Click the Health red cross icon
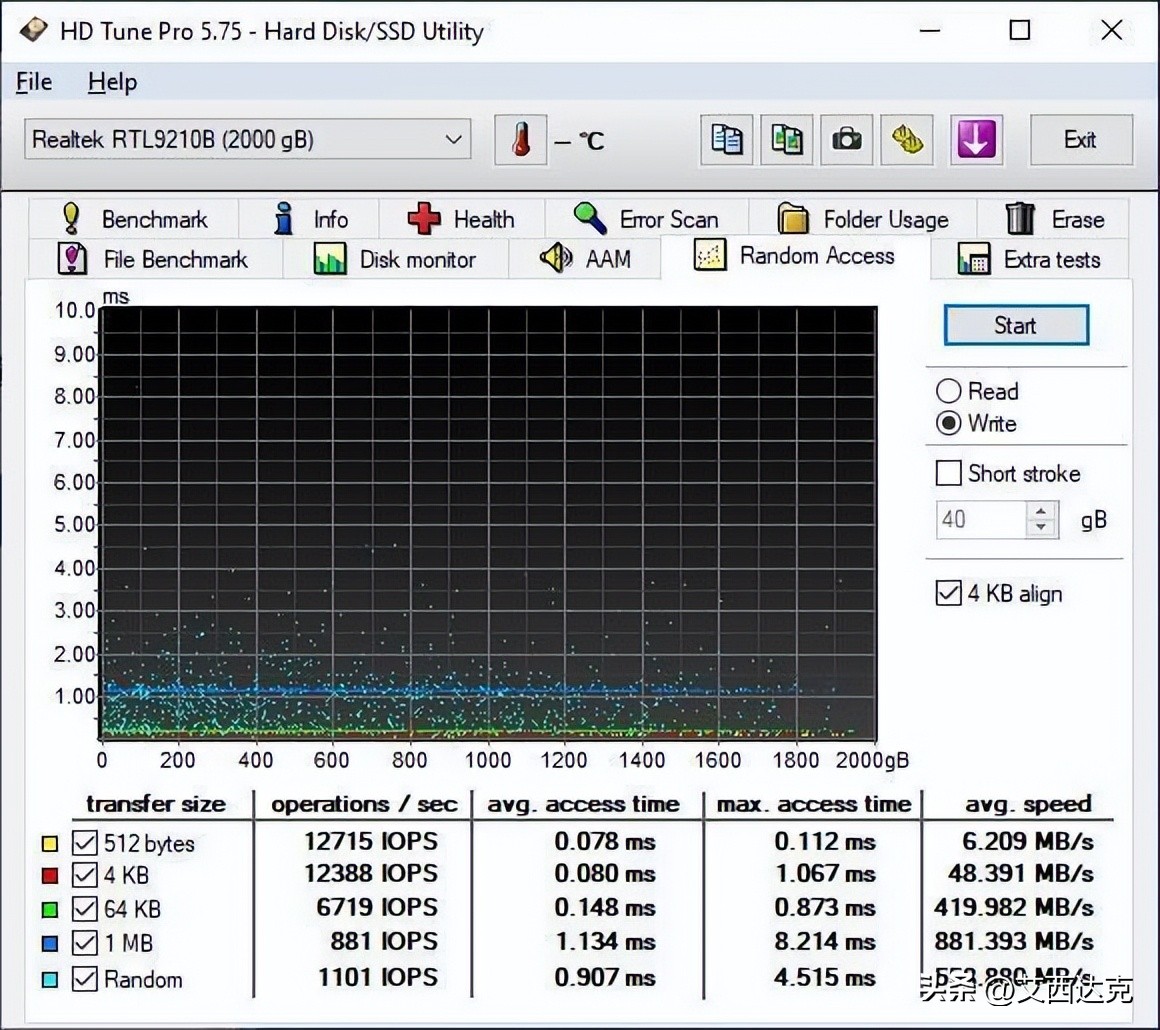 click(424, 218)
